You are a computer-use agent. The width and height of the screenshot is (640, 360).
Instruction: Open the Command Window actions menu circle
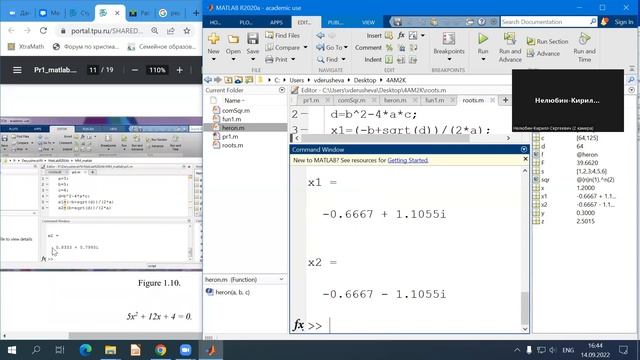click(524, 149)
